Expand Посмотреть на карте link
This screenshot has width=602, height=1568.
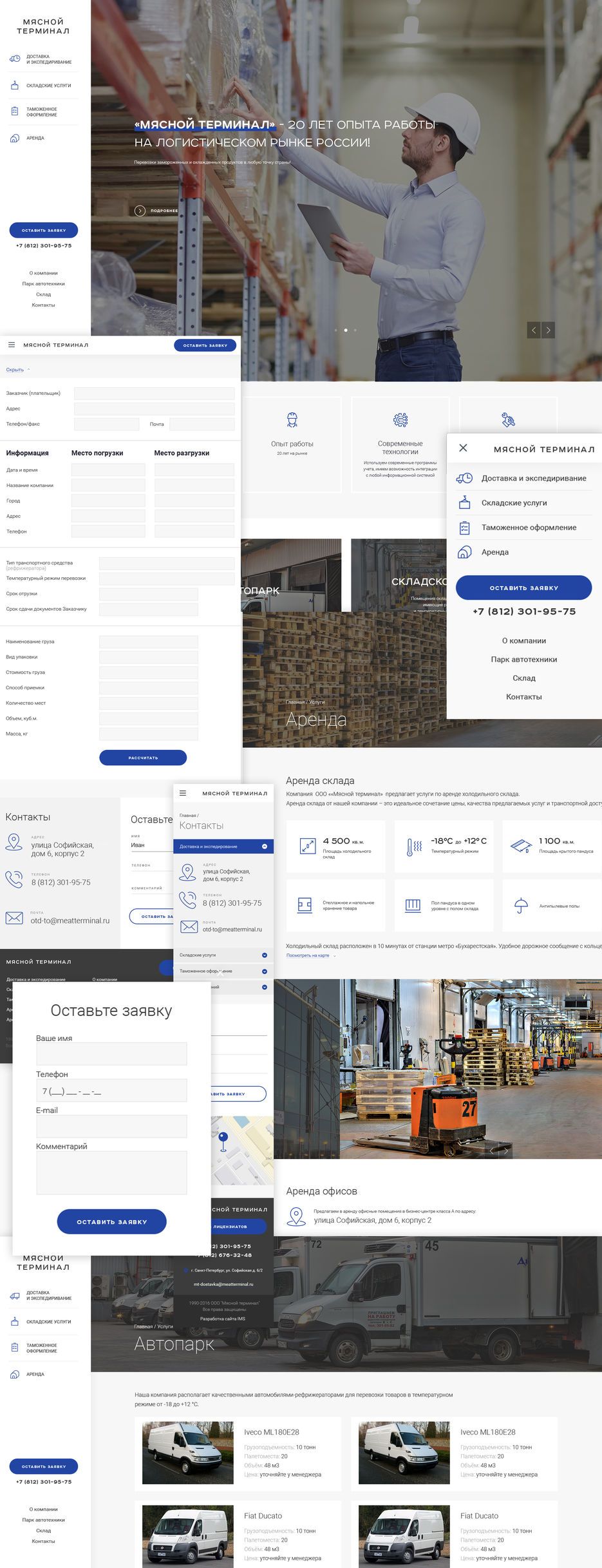click(310, 955)
